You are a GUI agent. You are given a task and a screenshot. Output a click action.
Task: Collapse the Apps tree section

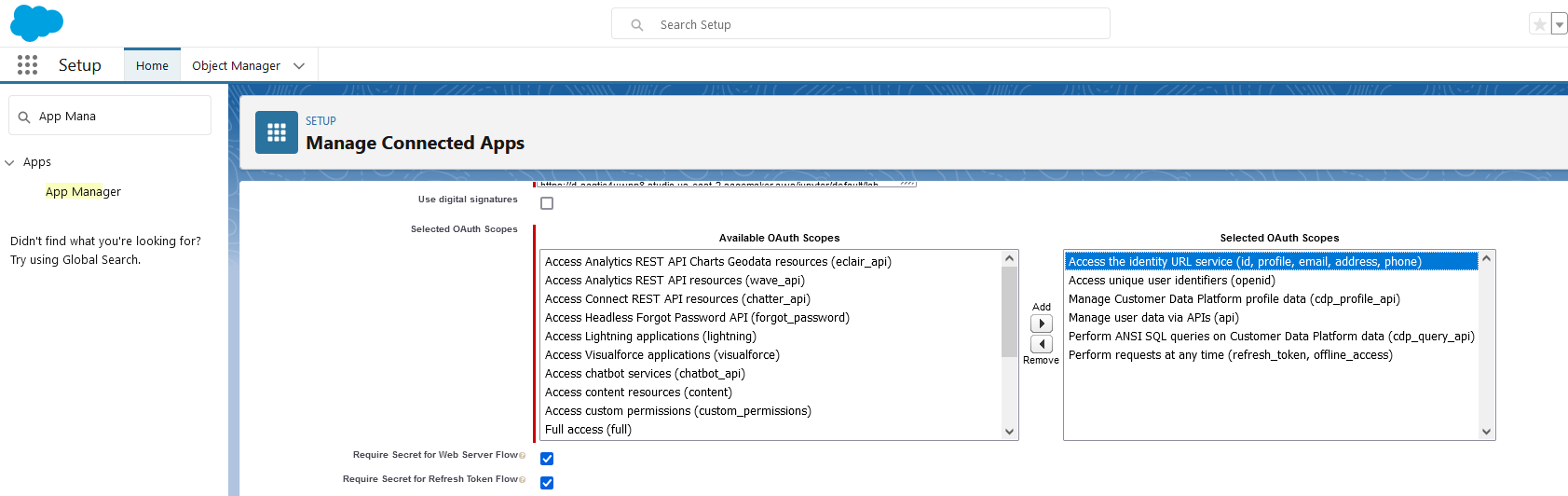coord(10,163)
